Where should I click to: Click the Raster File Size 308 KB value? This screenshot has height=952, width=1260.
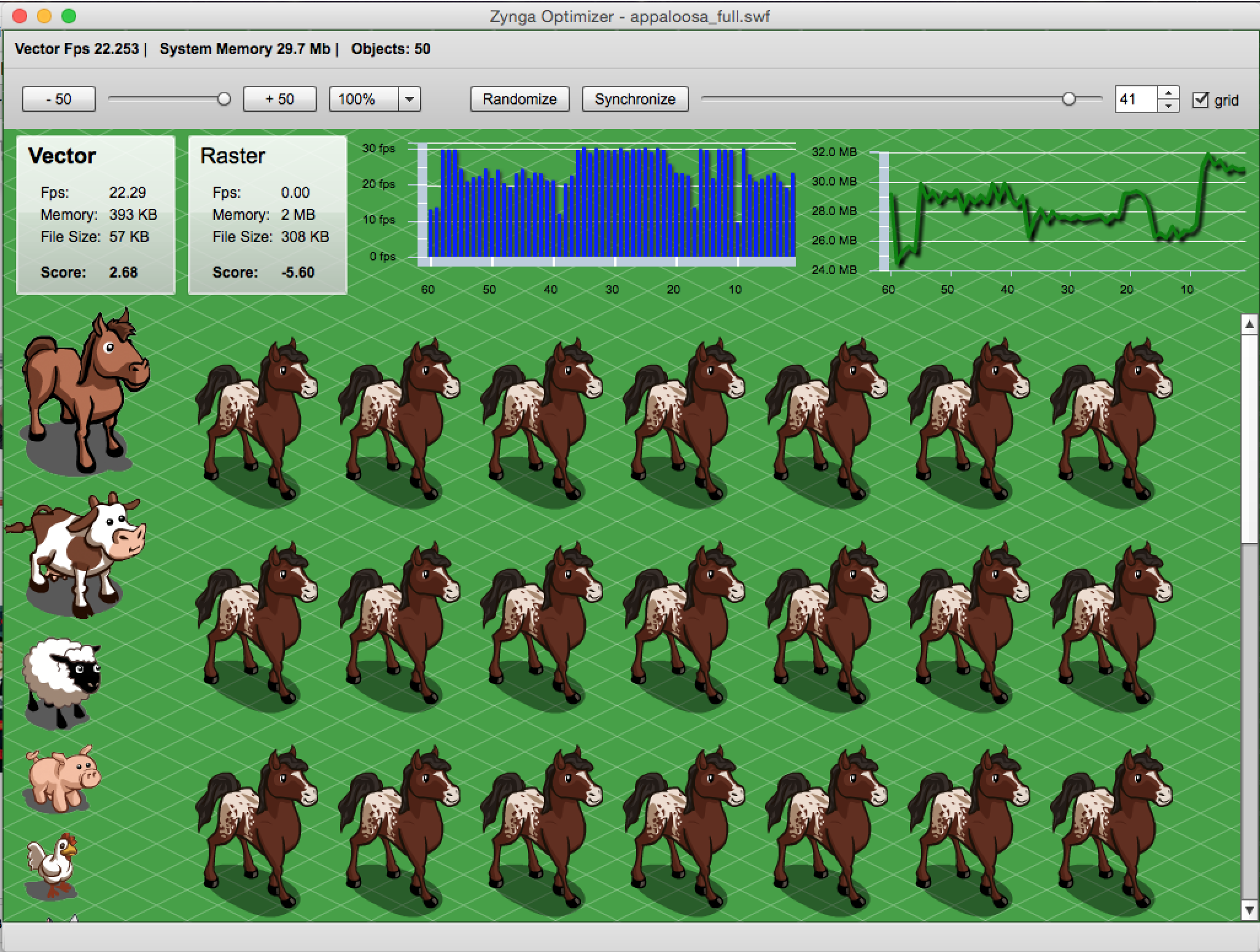point(305,236)
